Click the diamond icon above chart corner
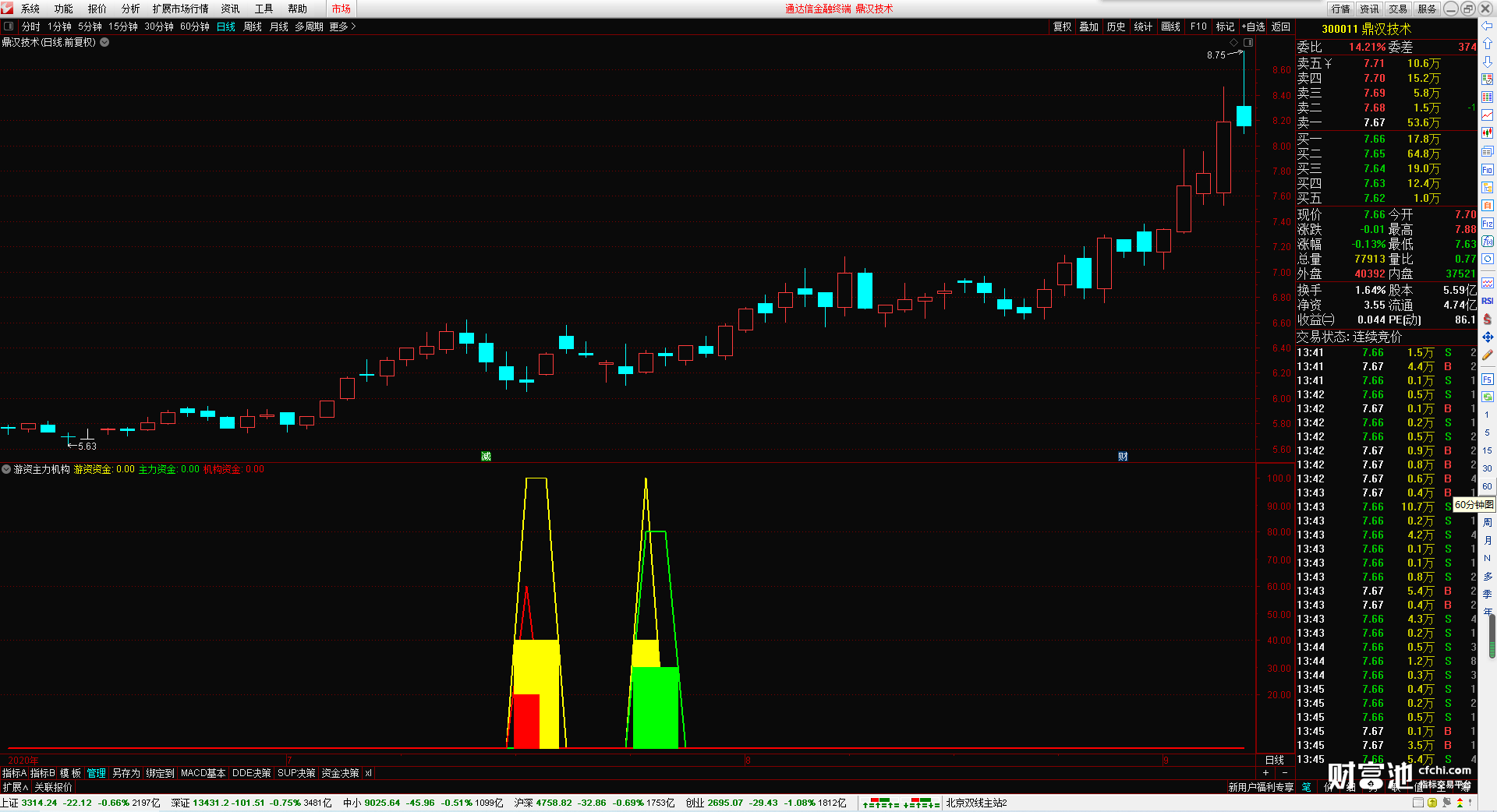 coord(1233,42)
